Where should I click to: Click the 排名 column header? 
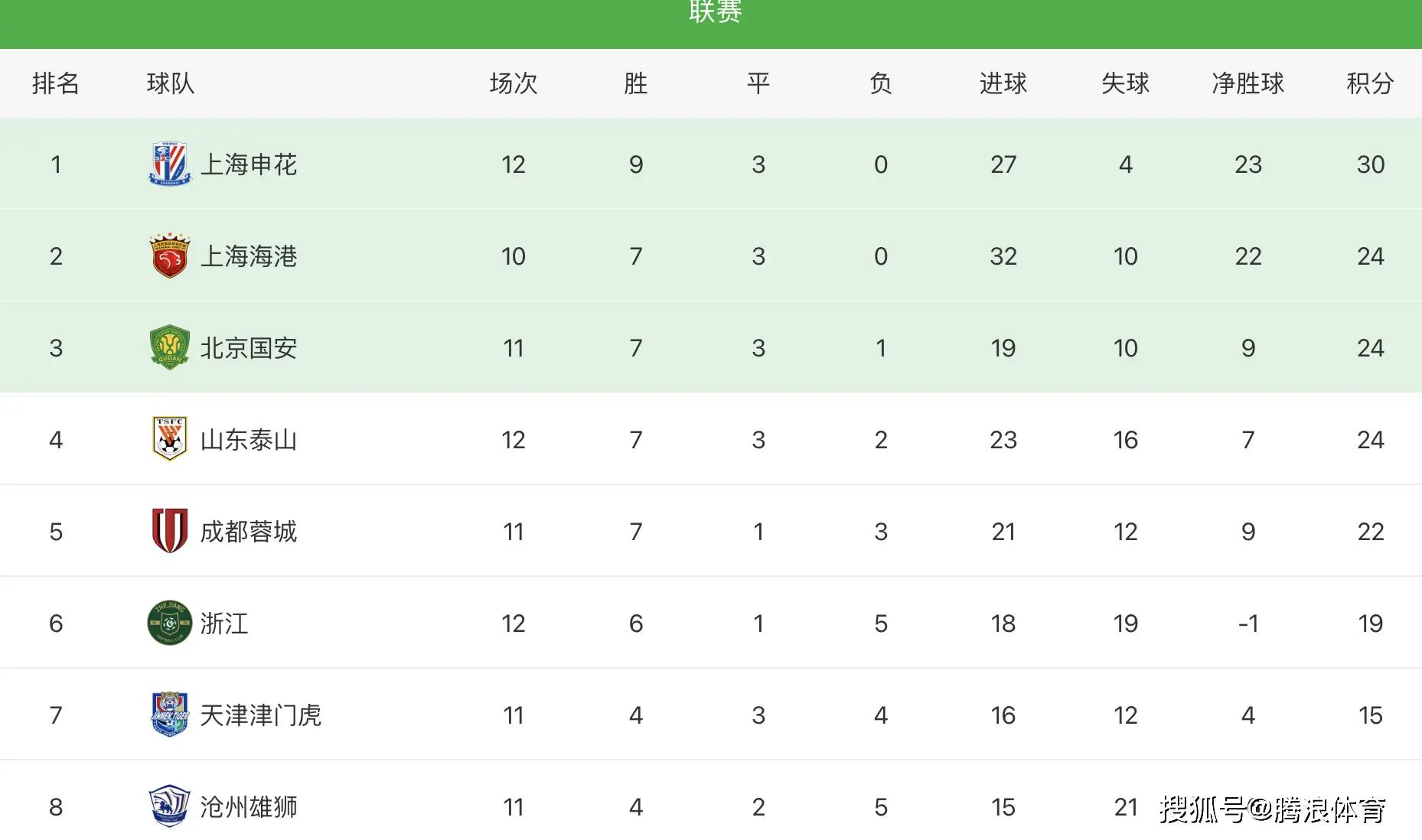pos(56,83)
